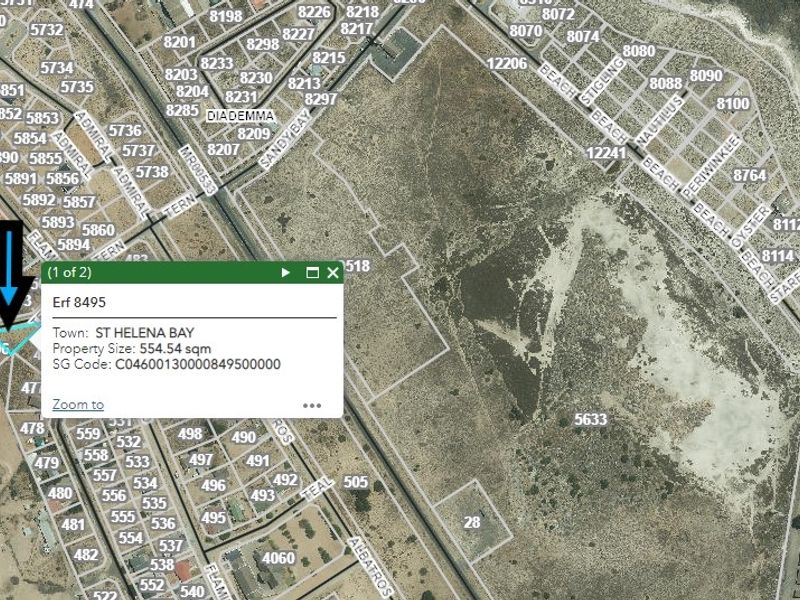Click parcel label 5736

(x=125, y=131)
